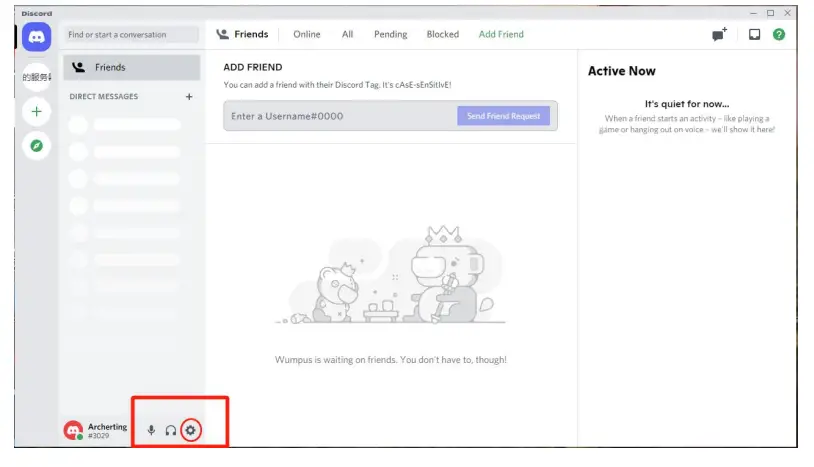
Task: Minimize the Discord window
Action: coord(753,13)
